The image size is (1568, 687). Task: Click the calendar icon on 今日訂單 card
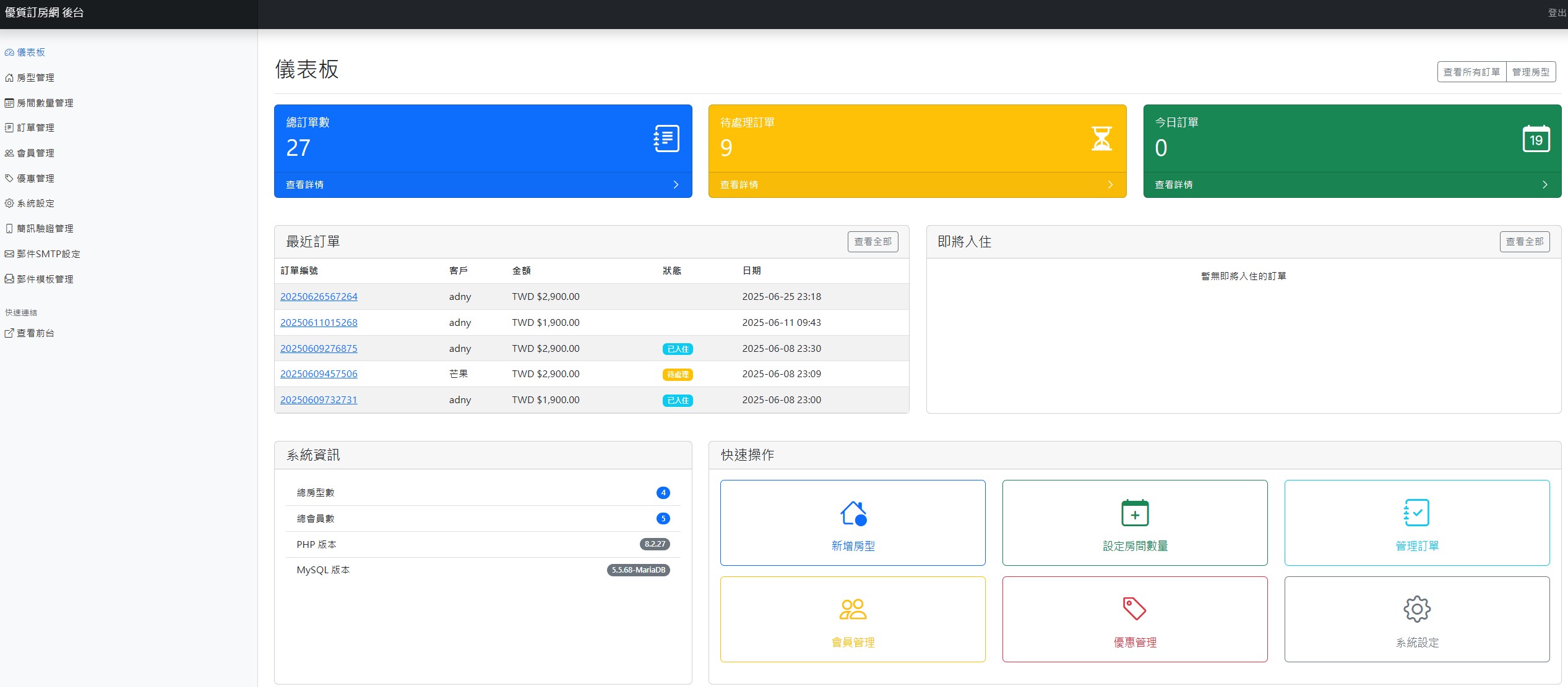1536,139
